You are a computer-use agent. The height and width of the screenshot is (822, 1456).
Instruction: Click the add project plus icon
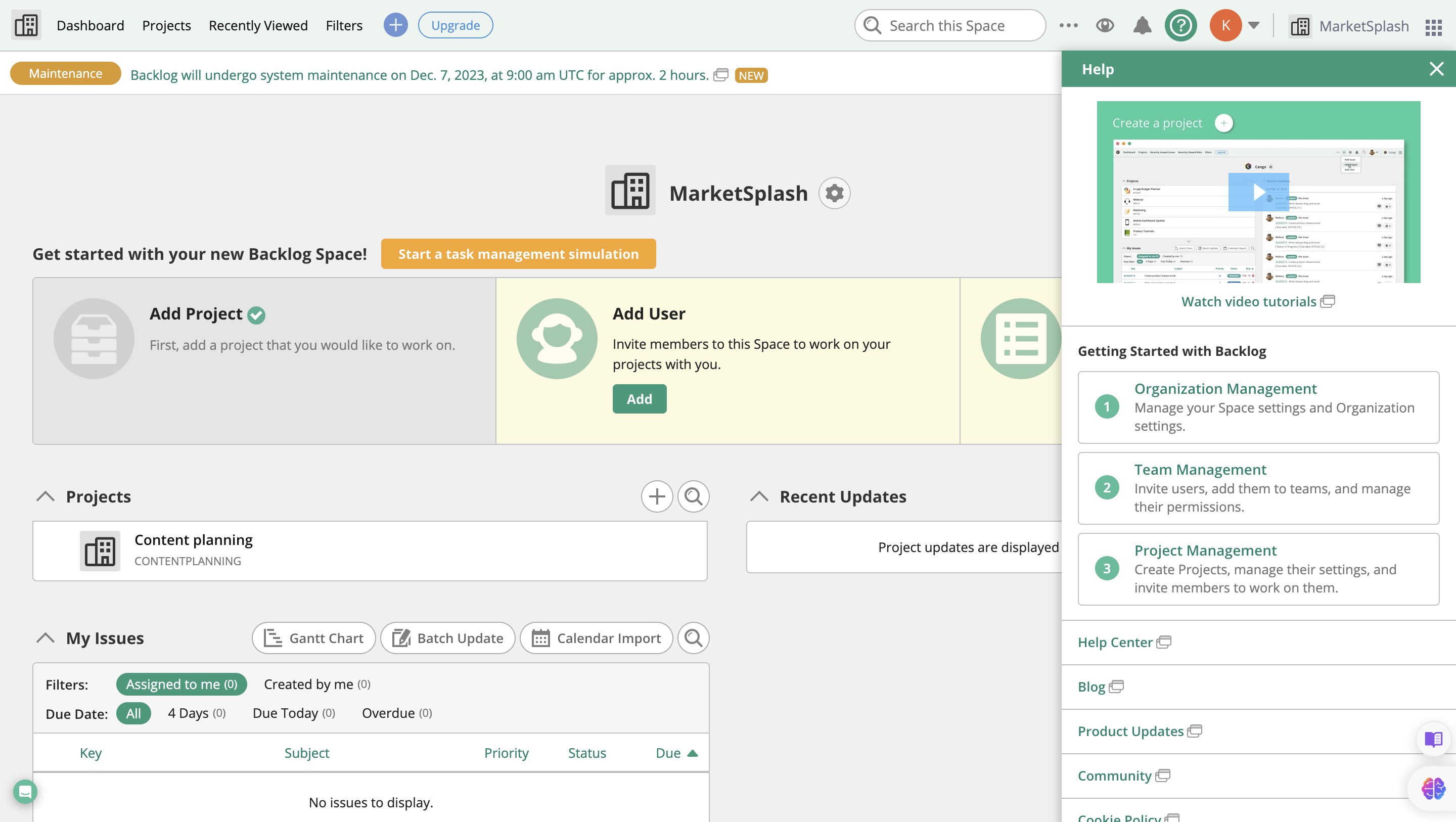656,496
